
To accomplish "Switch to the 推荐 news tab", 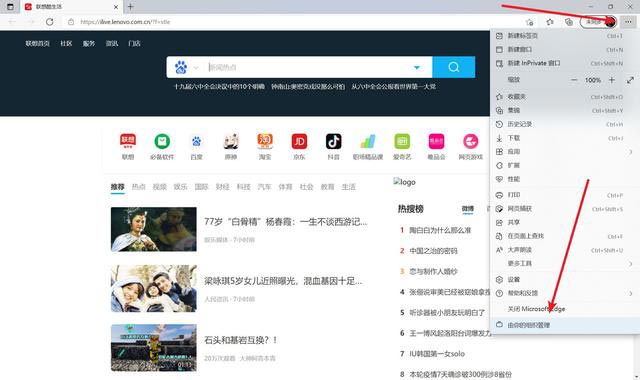I will point(118,187).
